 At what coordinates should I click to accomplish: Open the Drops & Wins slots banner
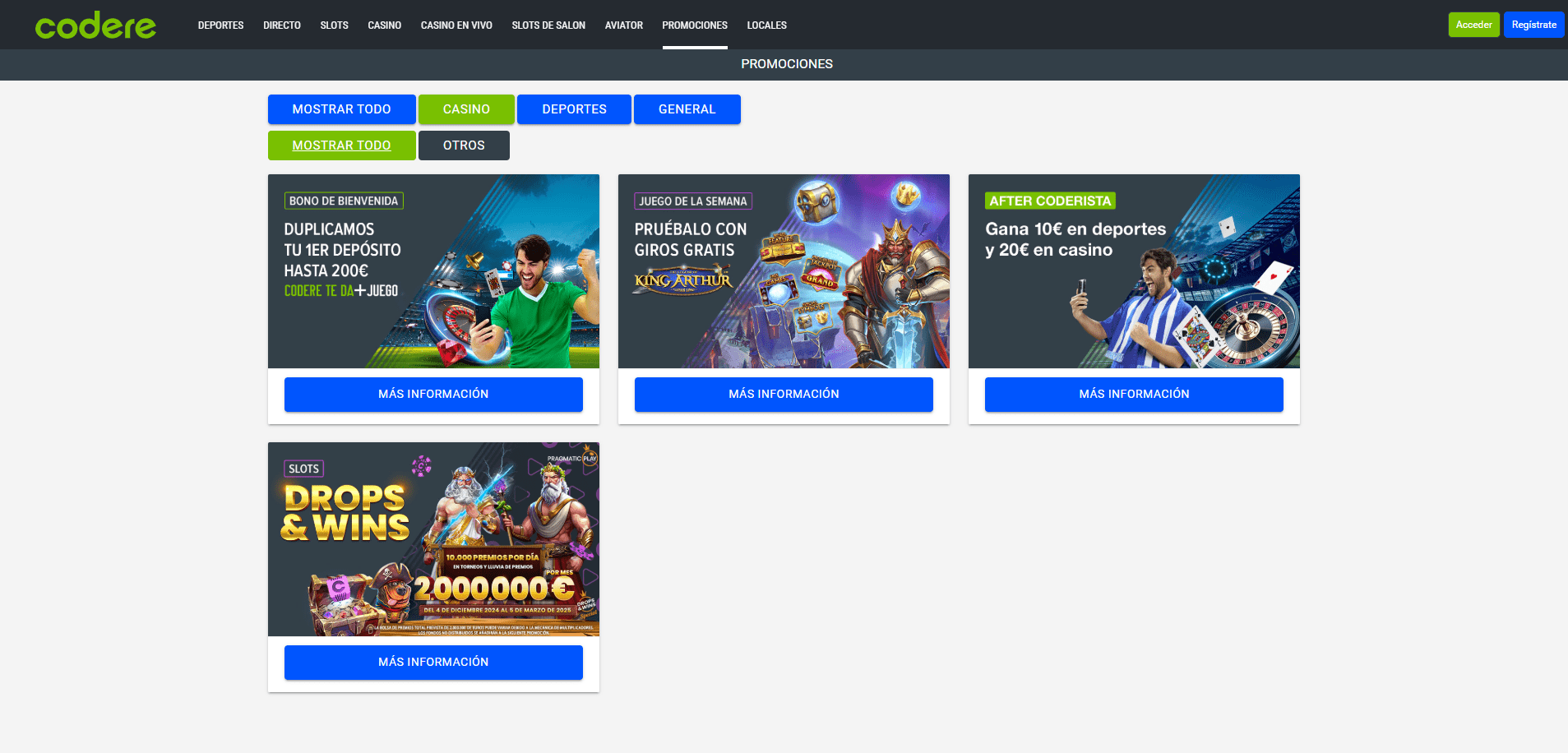(433, 539)
